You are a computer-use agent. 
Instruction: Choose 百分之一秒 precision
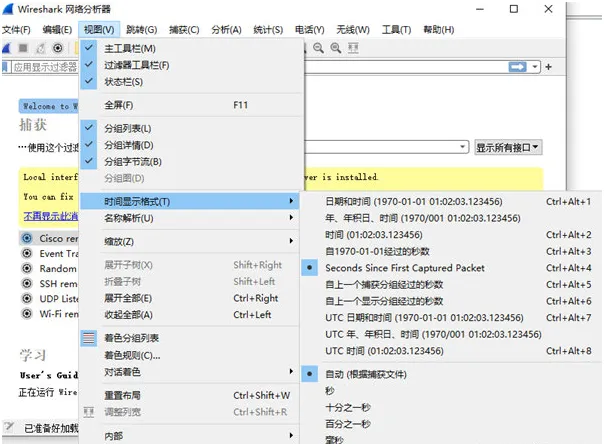click(451, 424)
